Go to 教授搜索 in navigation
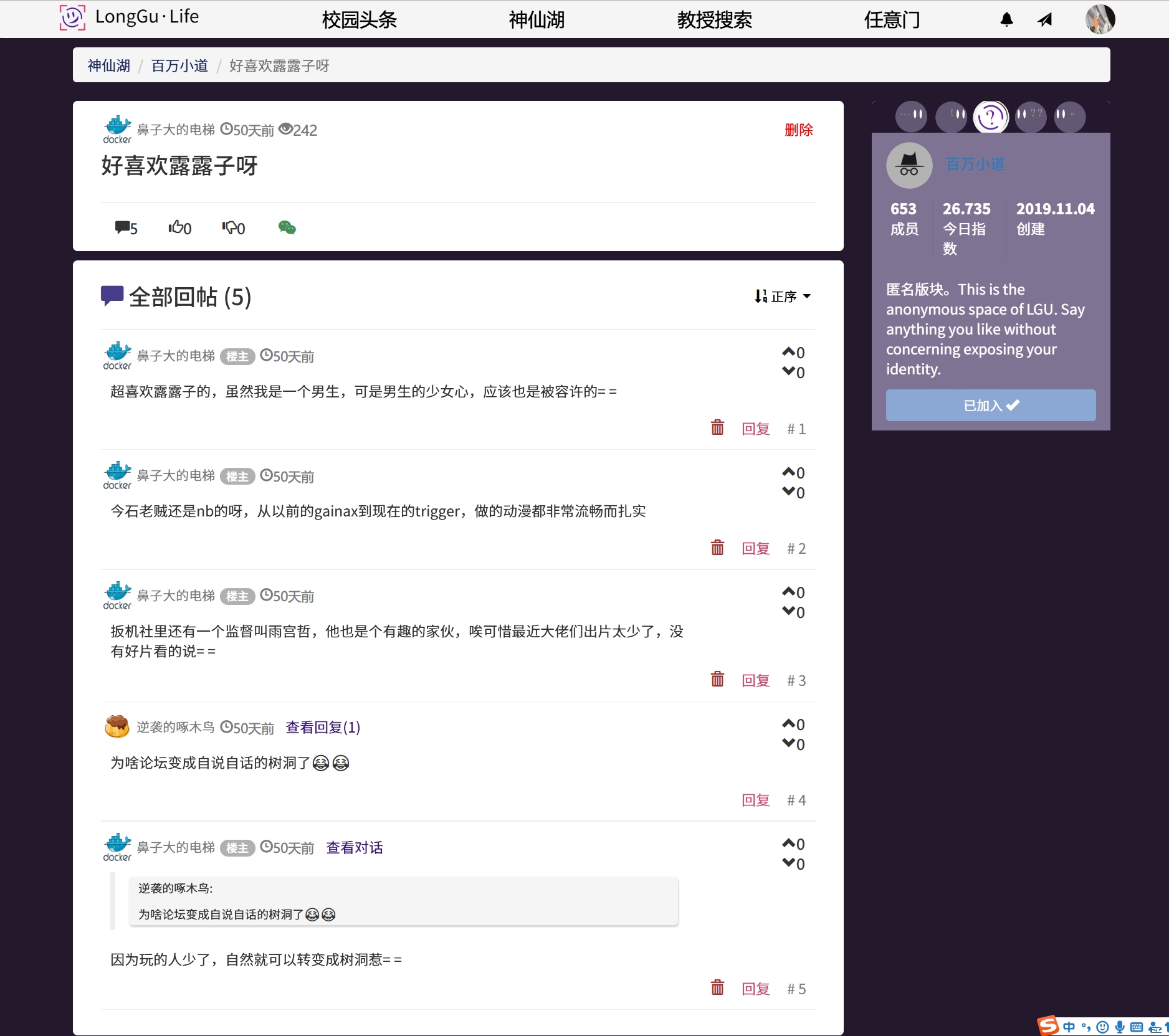1169x1036 pixels. click(714, 20)
